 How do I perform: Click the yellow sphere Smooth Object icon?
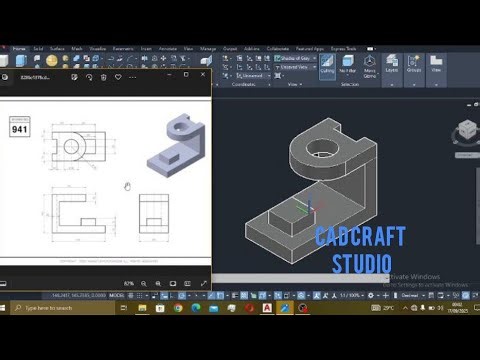tap(52, 61)
